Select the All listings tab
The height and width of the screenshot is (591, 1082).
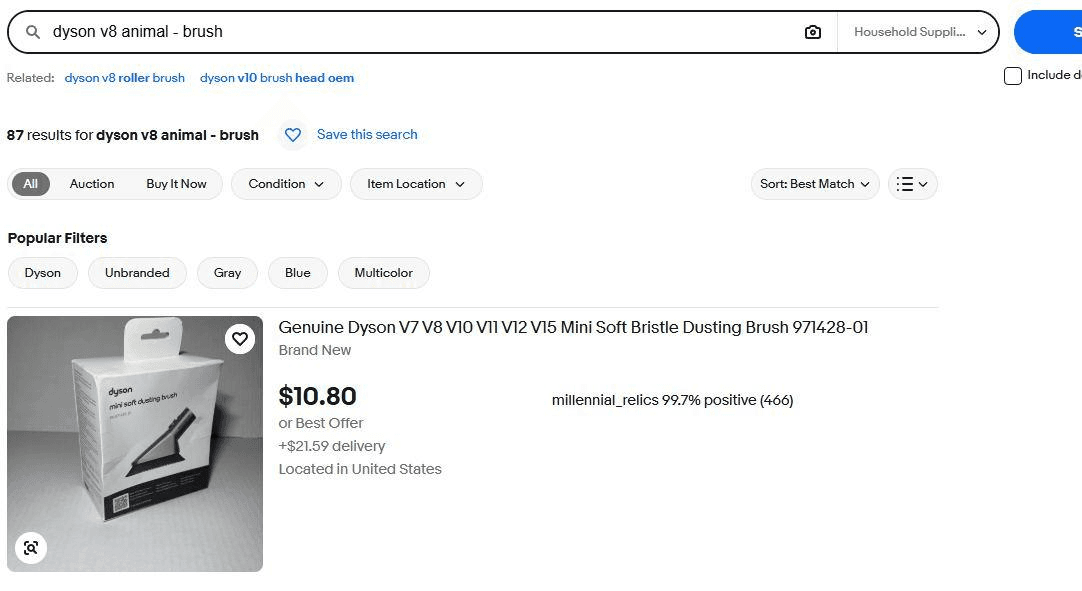click(x=30, y=184)
